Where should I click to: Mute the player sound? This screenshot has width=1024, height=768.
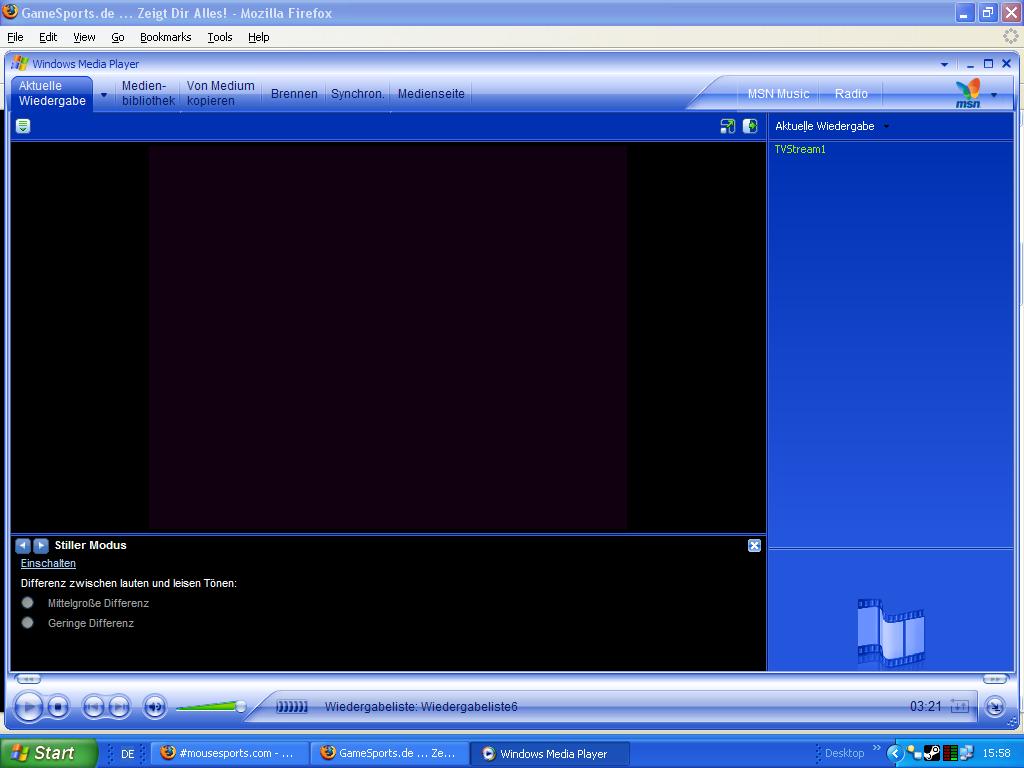click(155, 707)
